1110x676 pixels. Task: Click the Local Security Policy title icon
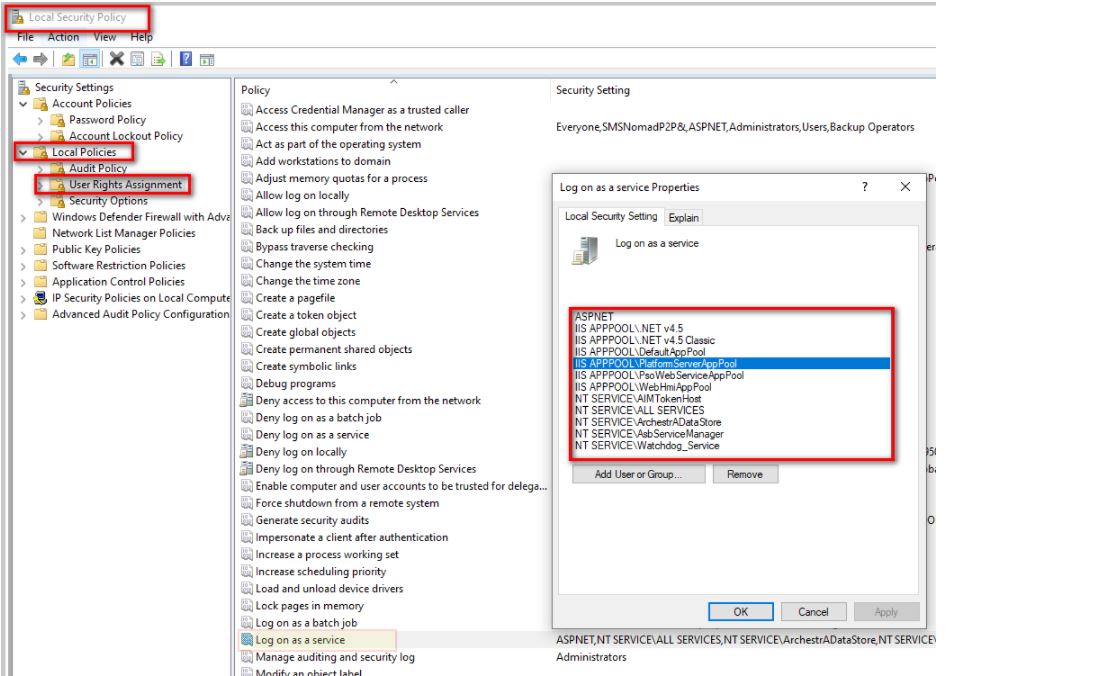pos(17,17)
